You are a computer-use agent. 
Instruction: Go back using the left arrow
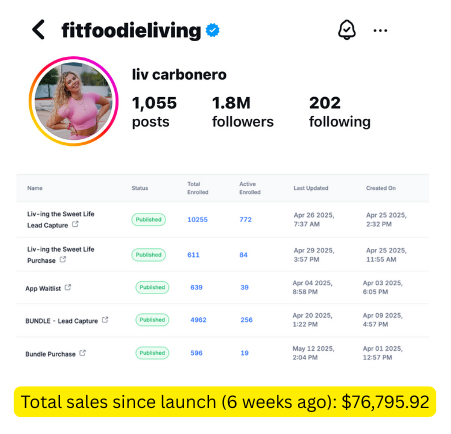tap(38, 30)
